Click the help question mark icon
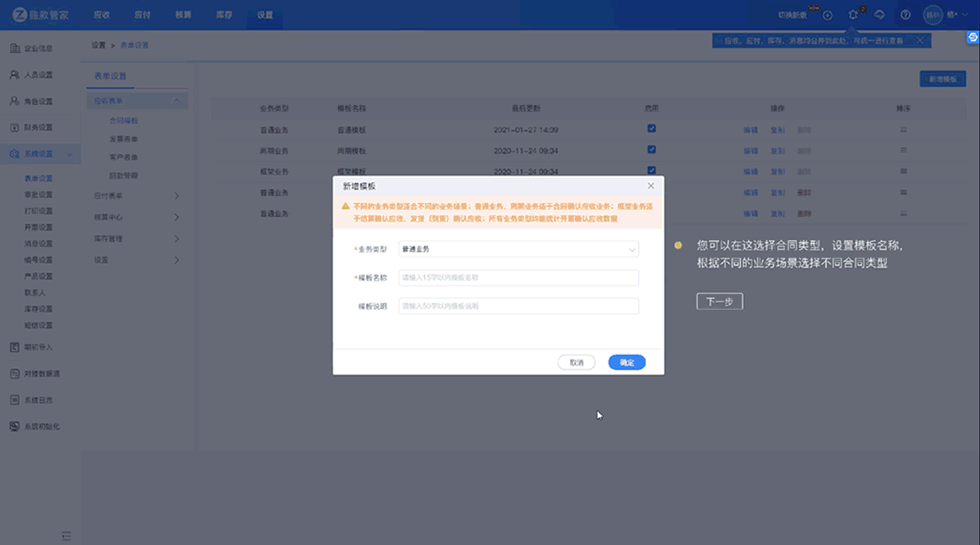The width and height of the screenshot is (980, 545). click(905, 15)
